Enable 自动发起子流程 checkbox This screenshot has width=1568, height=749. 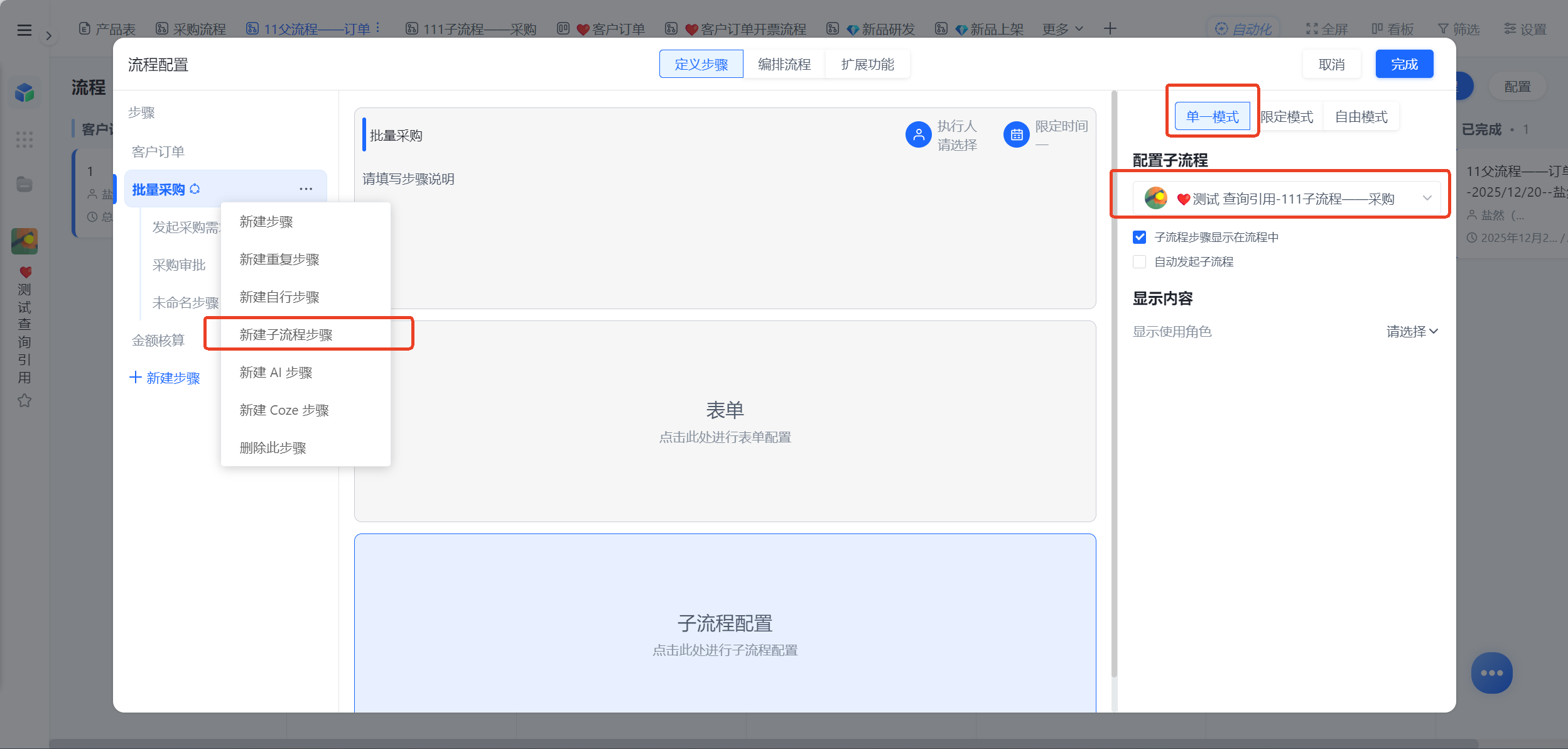click(x=1140, y=261)
